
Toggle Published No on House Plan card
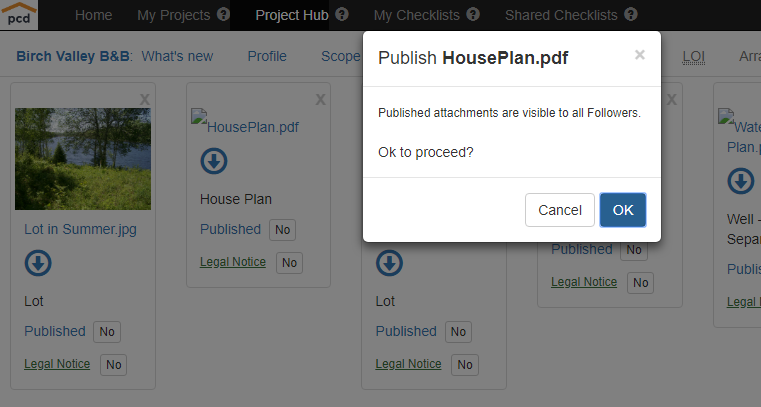tap(282, 229)
